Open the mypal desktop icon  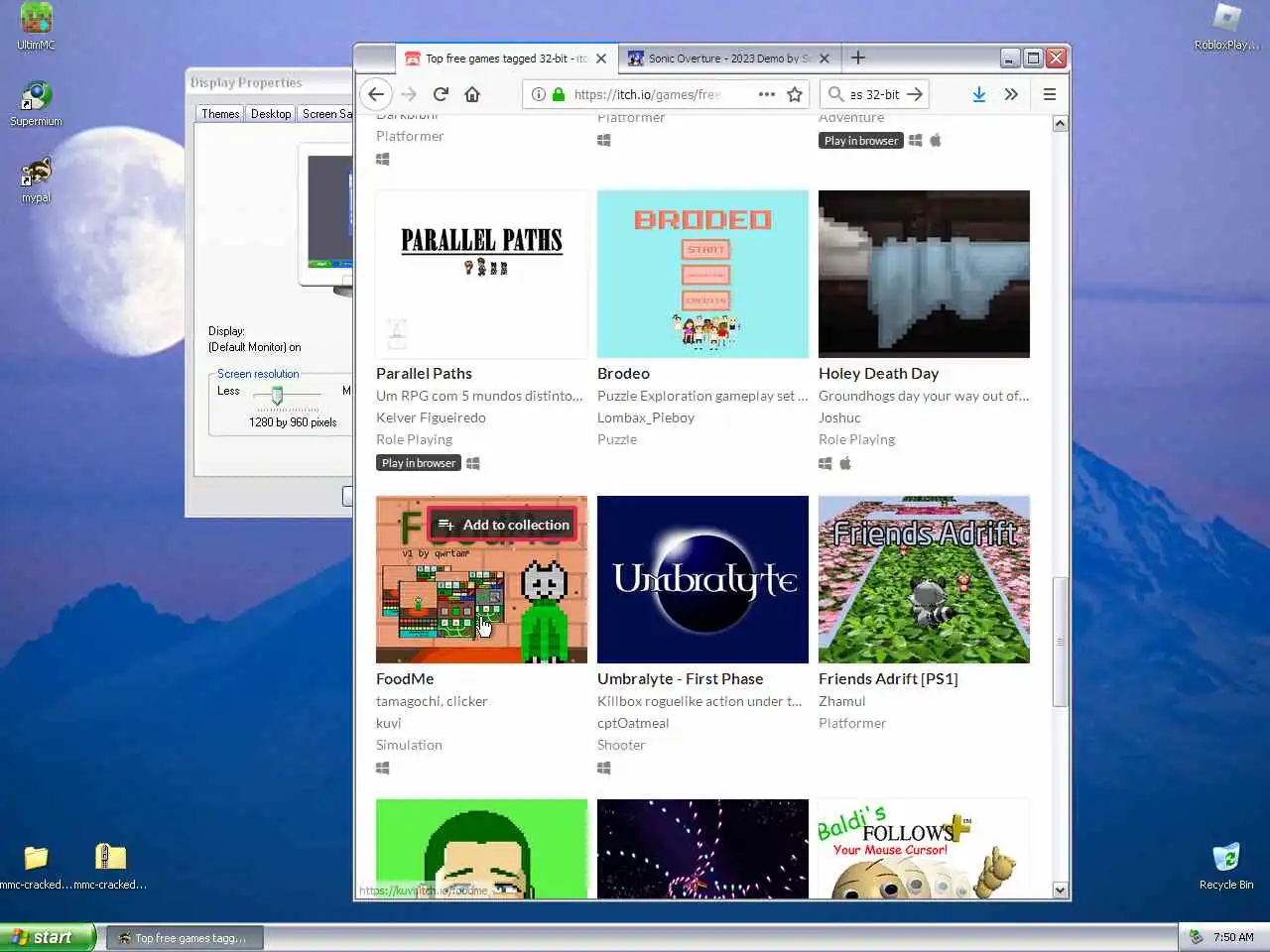36,179
